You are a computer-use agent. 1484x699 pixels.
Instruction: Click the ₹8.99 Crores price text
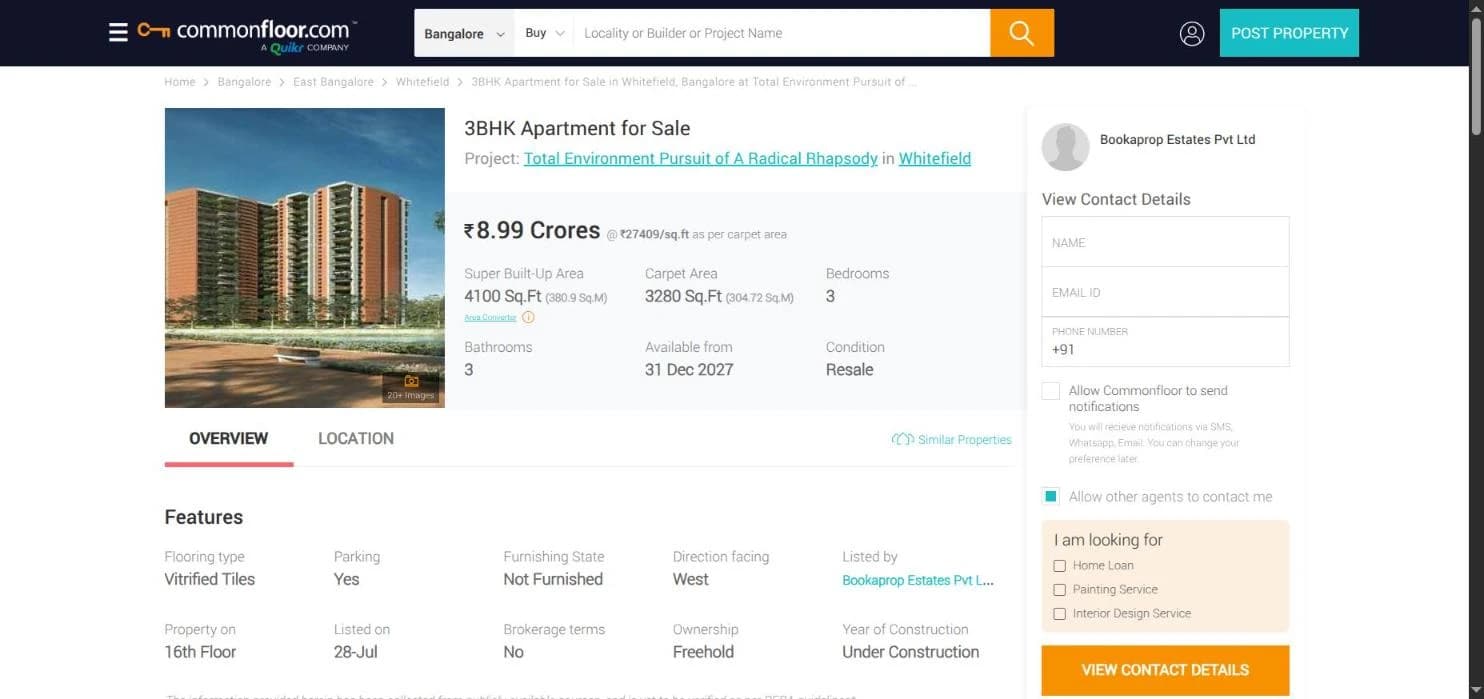pos(532,230)
